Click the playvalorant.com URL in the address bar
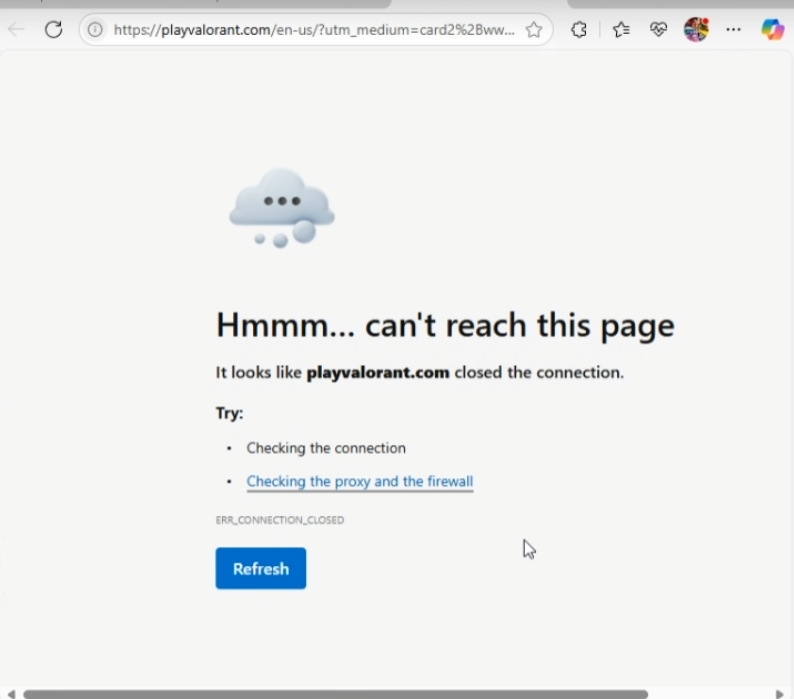The image size is (794, 699). click(x=313, y=30)
